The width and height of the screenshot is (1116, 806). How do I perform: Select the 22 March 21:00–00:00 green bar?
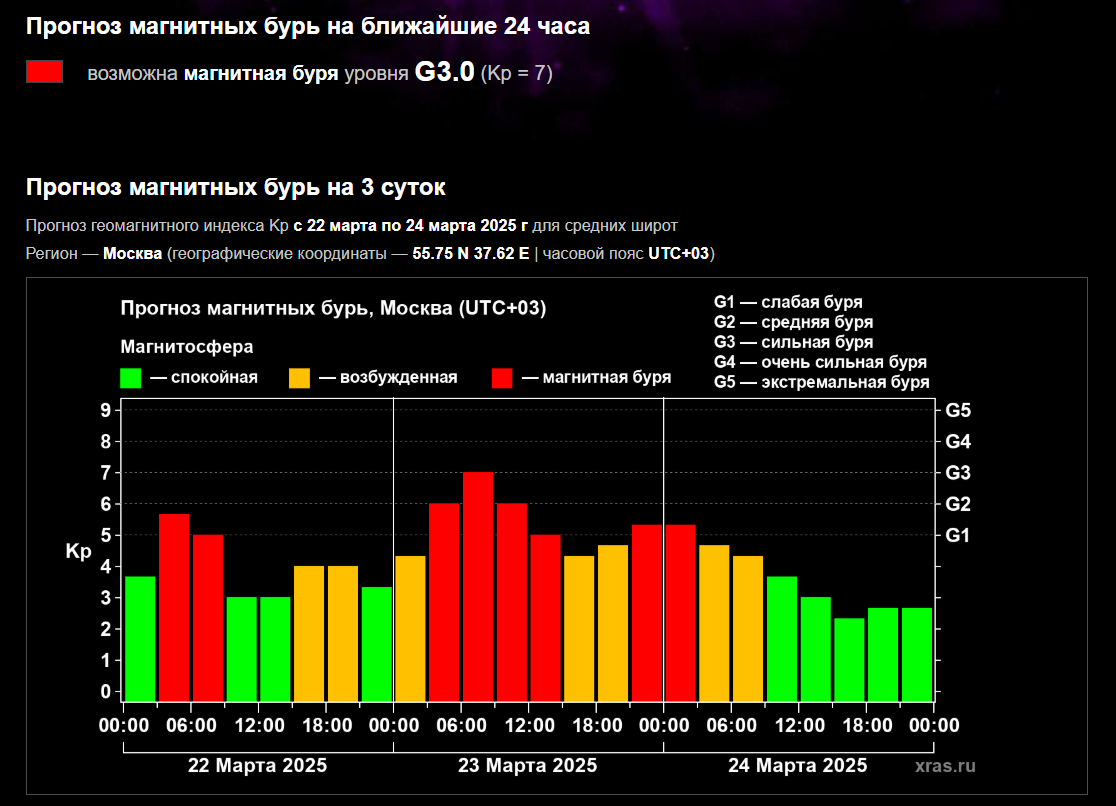tap(377, 644)
